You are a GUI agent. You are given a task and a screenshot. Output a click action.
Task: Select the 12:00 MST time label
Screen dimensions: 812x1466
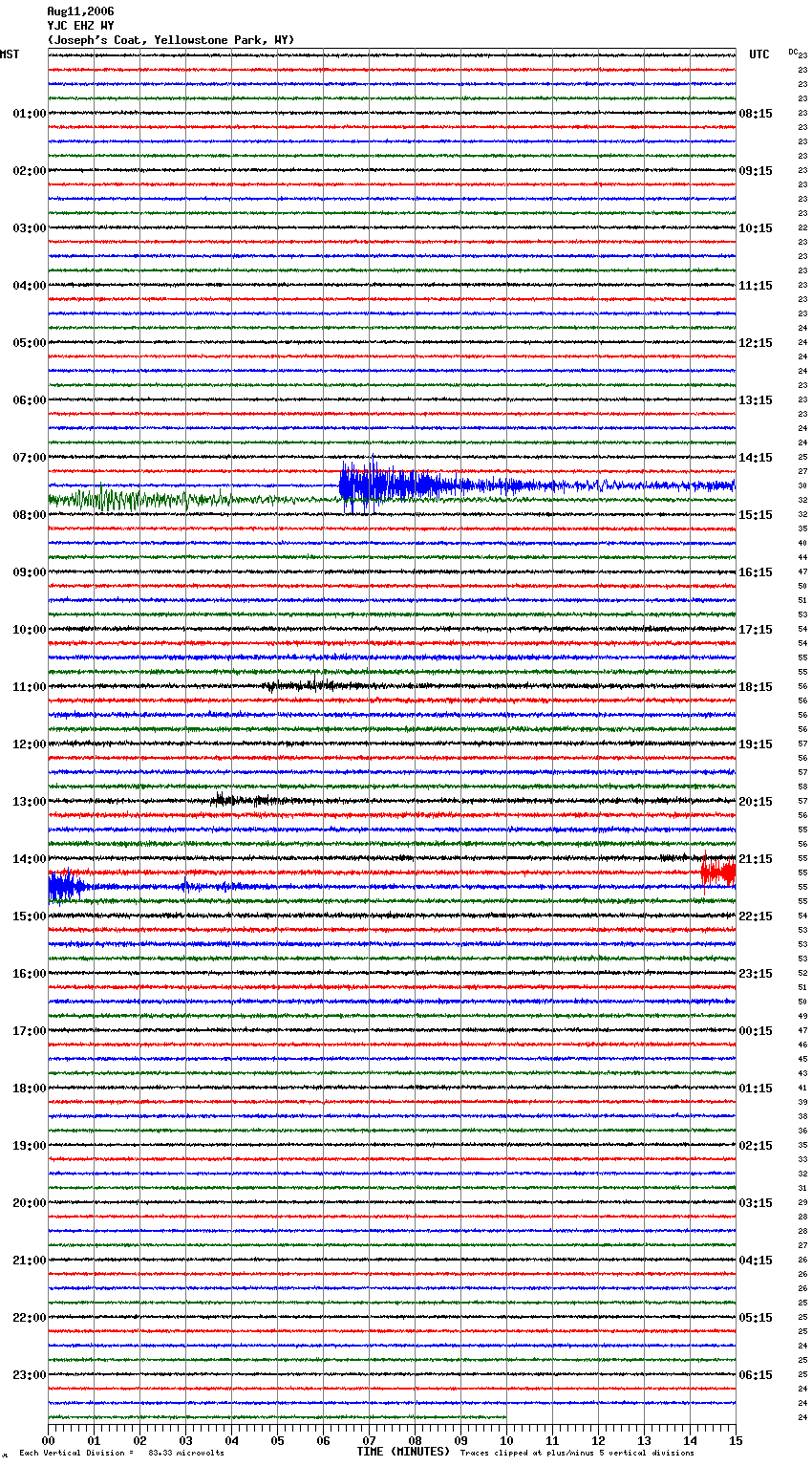(x=29, y=744)
